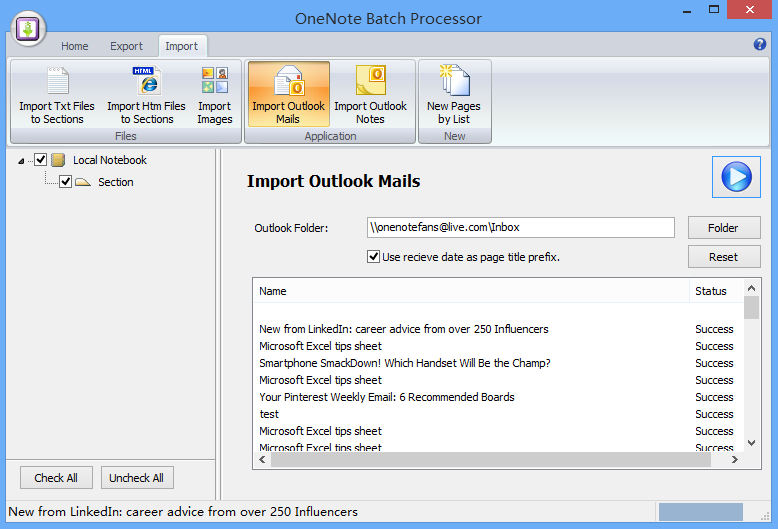
Task: Select the 'test' mail row
Action: pyautogui.click(x=498, y=414)
